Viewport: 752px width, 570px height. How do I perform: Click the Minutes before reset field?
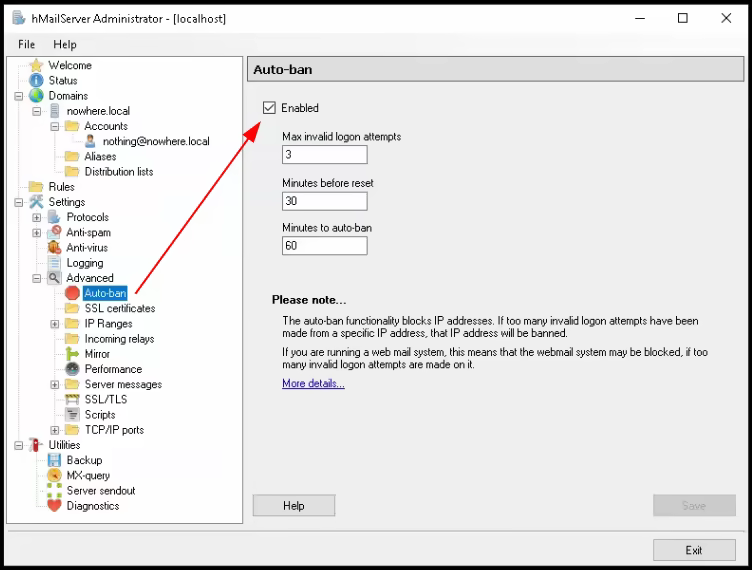[x=325, y=201]
